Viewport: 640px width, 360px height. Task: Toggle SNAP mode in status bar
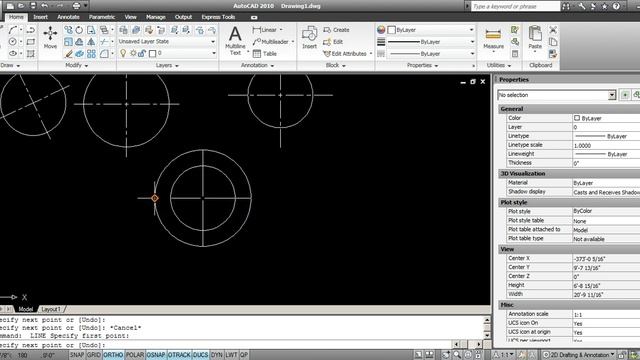click(x=77, y=355)
